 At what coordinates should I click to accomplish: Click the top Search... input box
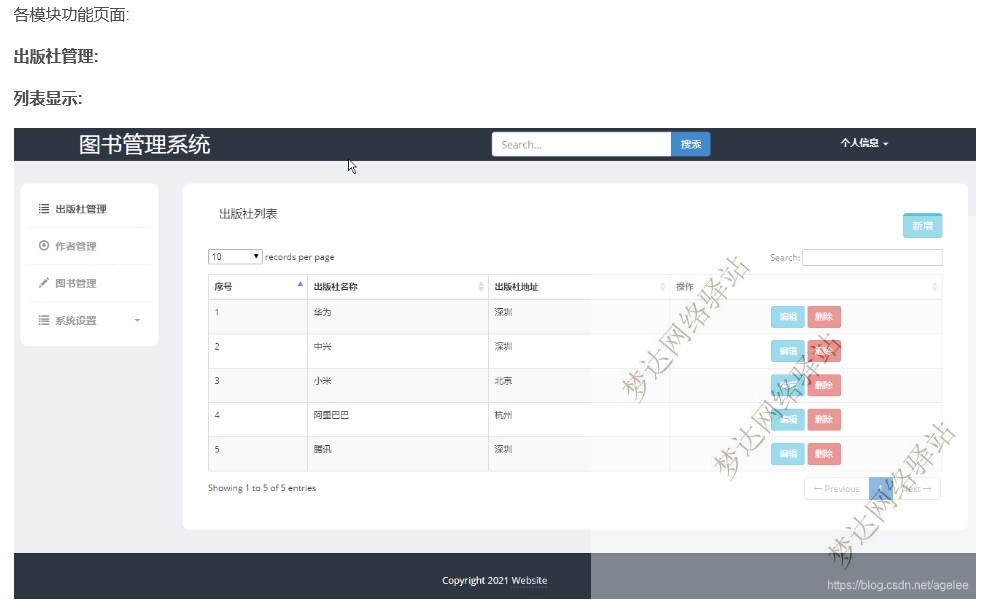point(581,144)
